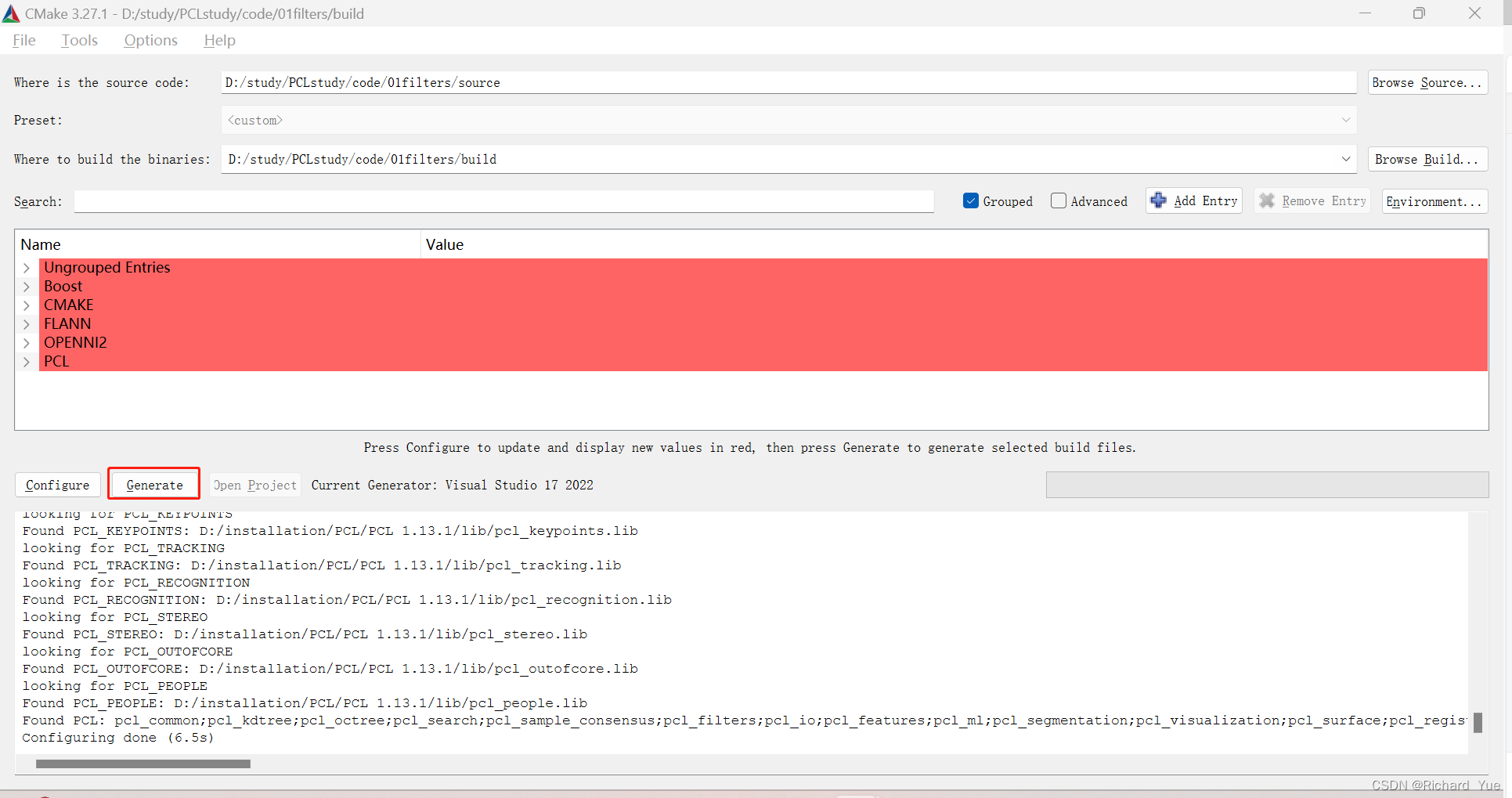The image size is (1512, 798).
Task: Select the OPENNI2 row label
Action: tap(75, 343)
